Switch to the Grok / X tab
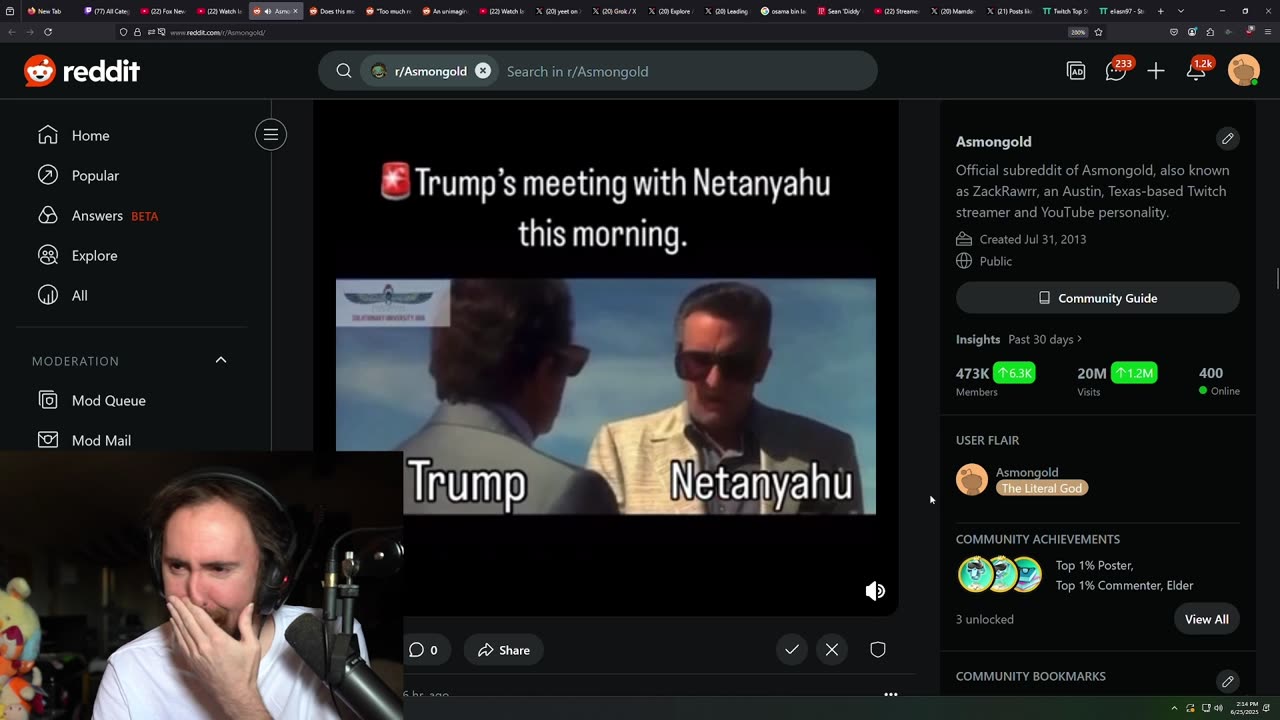The height and width of the screenshot is (720, 1280). 615,11
